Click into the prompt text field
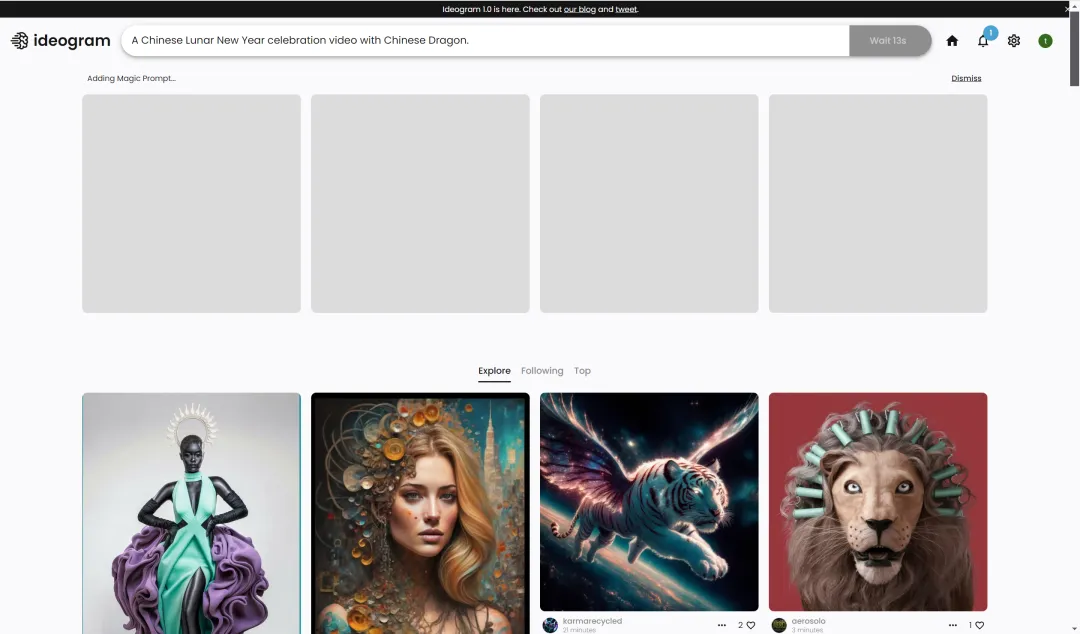This screenshot has width=1080, height=634. click(485, 41)
